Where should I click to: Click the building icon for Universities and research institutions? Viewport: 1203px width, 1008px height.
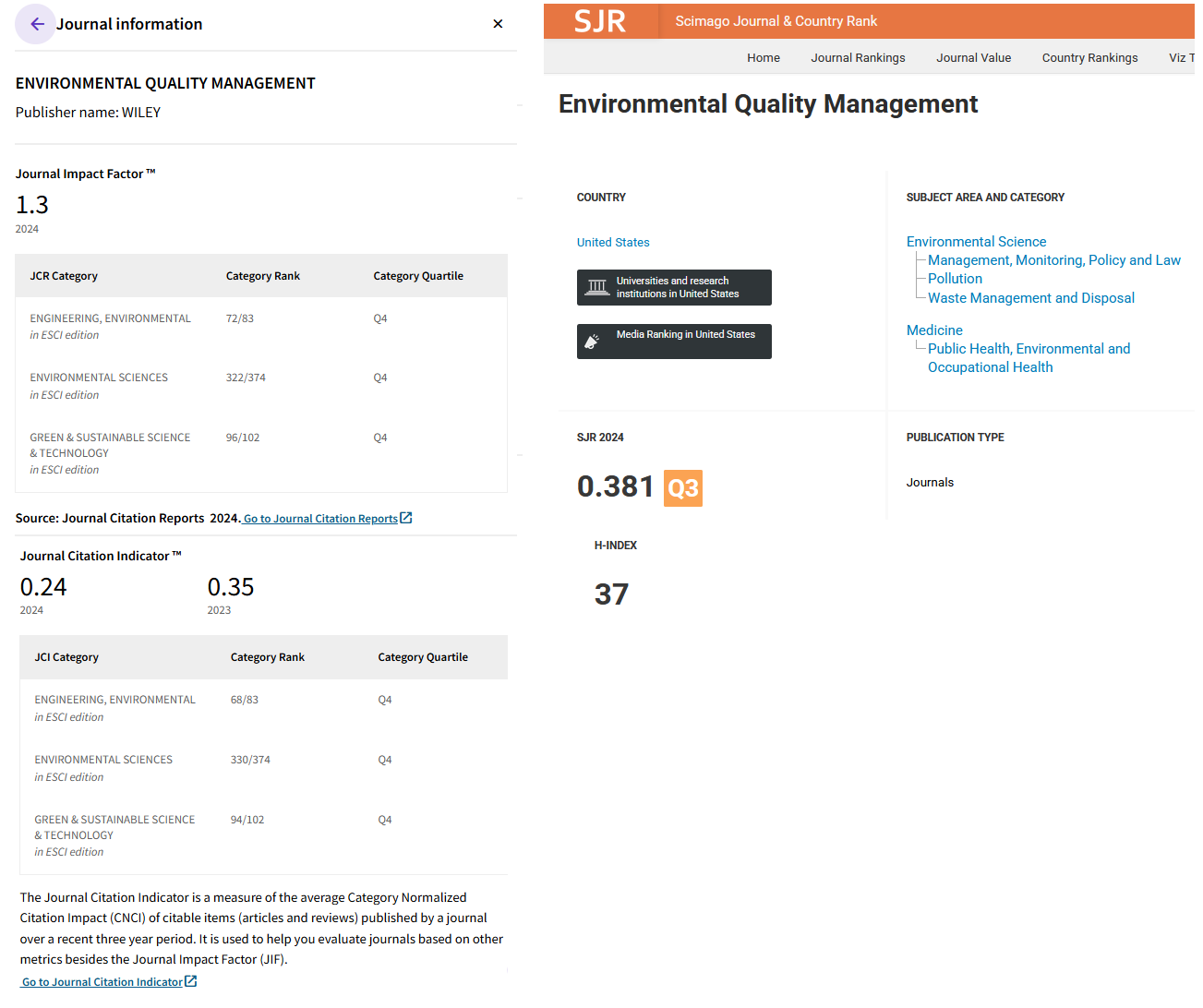point(597,287)
